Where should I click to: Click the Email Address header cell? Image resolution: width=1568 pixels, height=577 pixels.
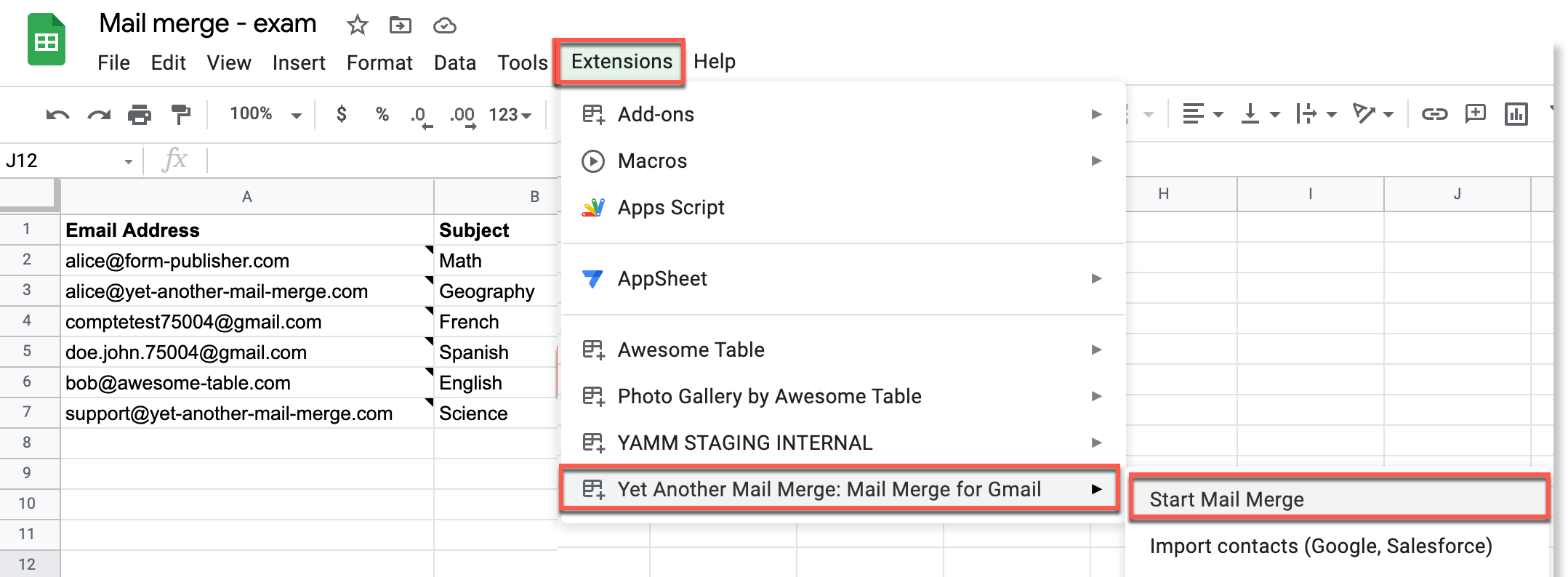click(x=247, y=230)
